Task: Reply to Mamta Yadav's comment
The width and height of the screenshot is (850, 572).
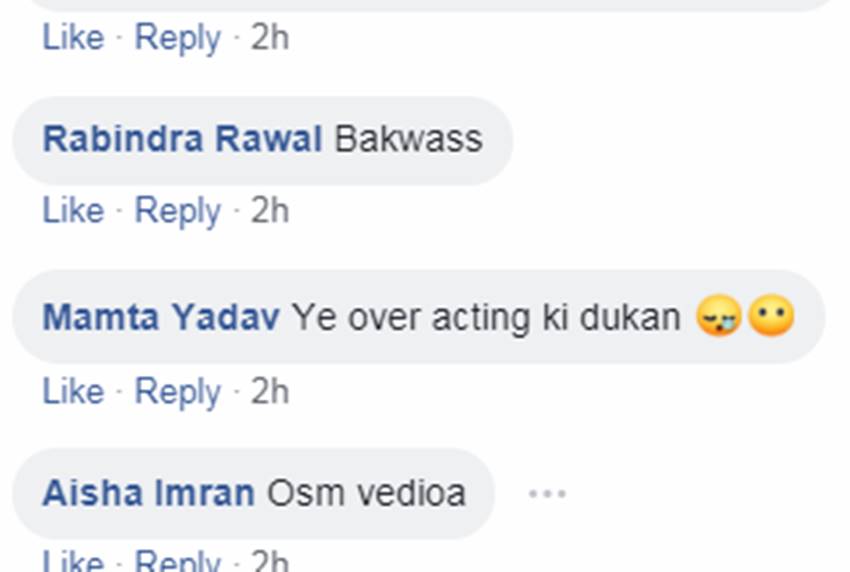Action: (178, 392)
